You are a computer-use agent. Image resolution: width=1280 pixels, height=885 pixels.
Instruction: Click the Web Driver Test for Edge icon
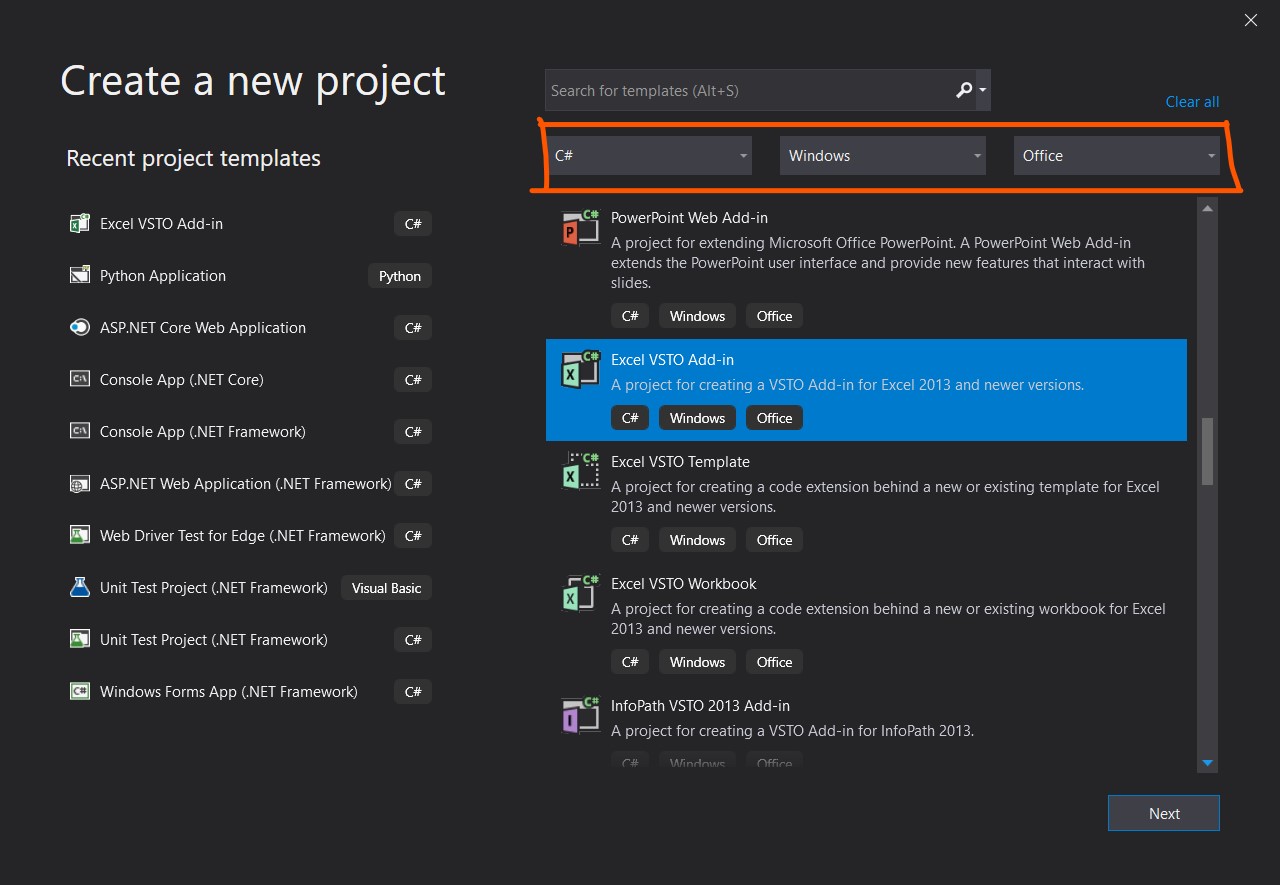click(x=80, y=536)
